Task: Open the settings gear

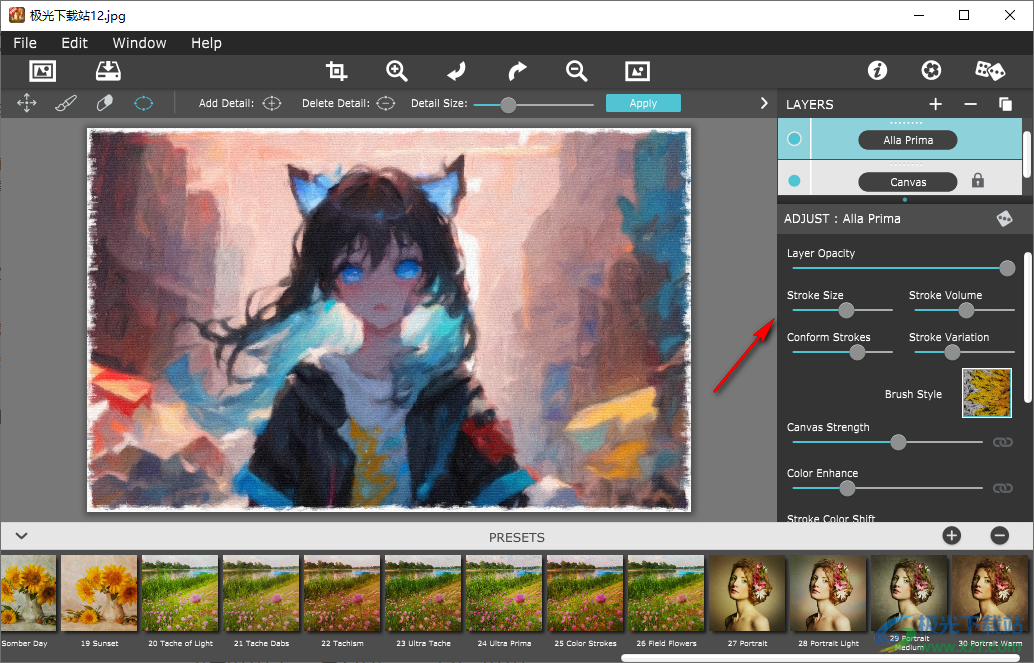Action: coord(931,70)
